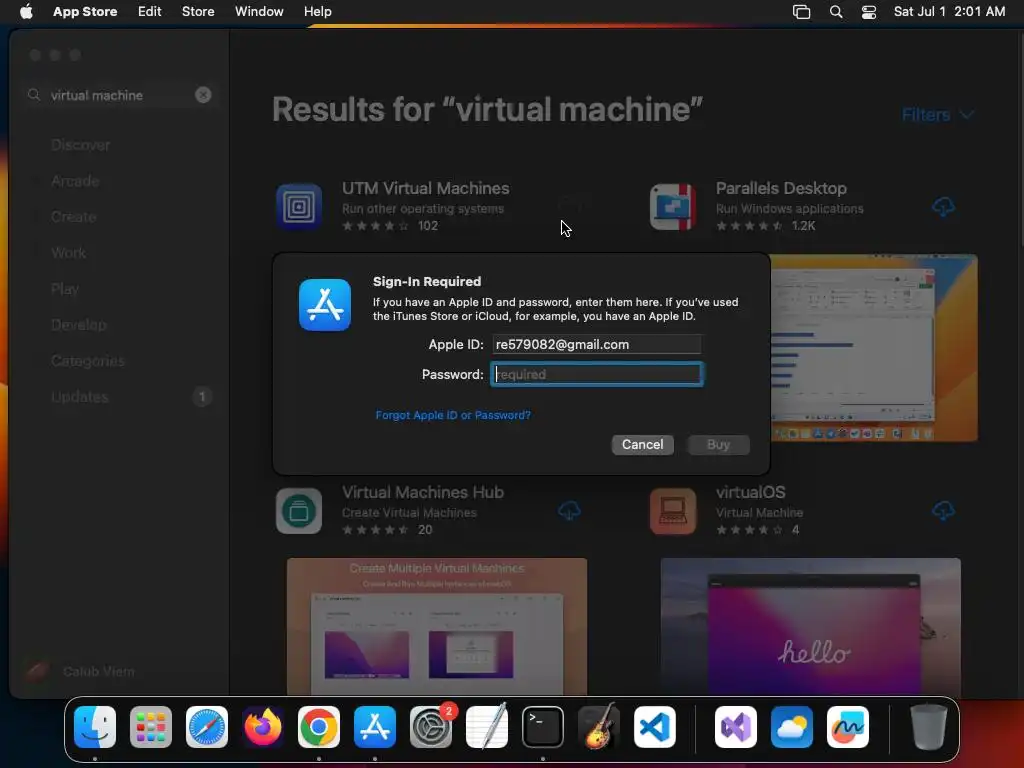Open Updates in sidebar
The width and height of the screenshot is (1024, 768).
click(x=80, y=396)
